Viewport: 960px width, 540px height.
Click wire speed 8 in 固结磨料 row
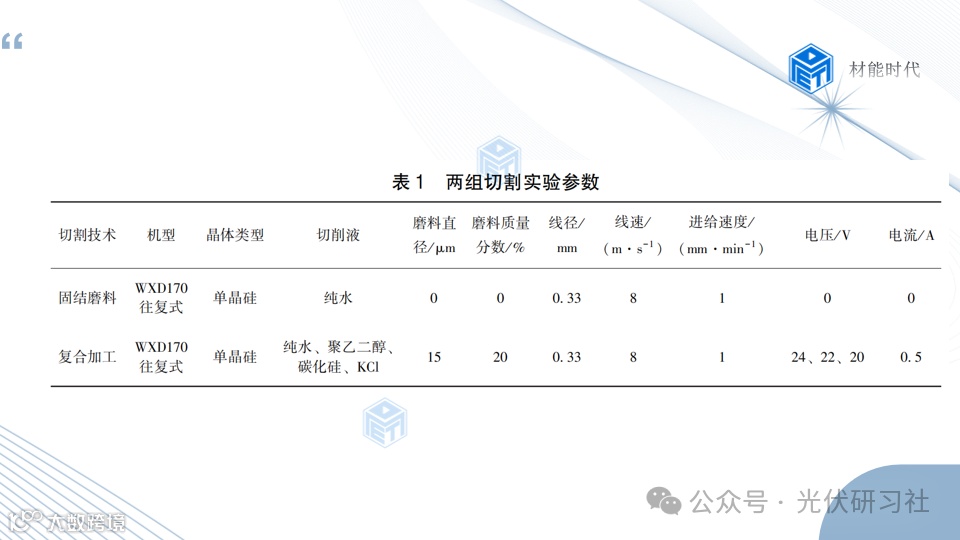pos(633,298)
